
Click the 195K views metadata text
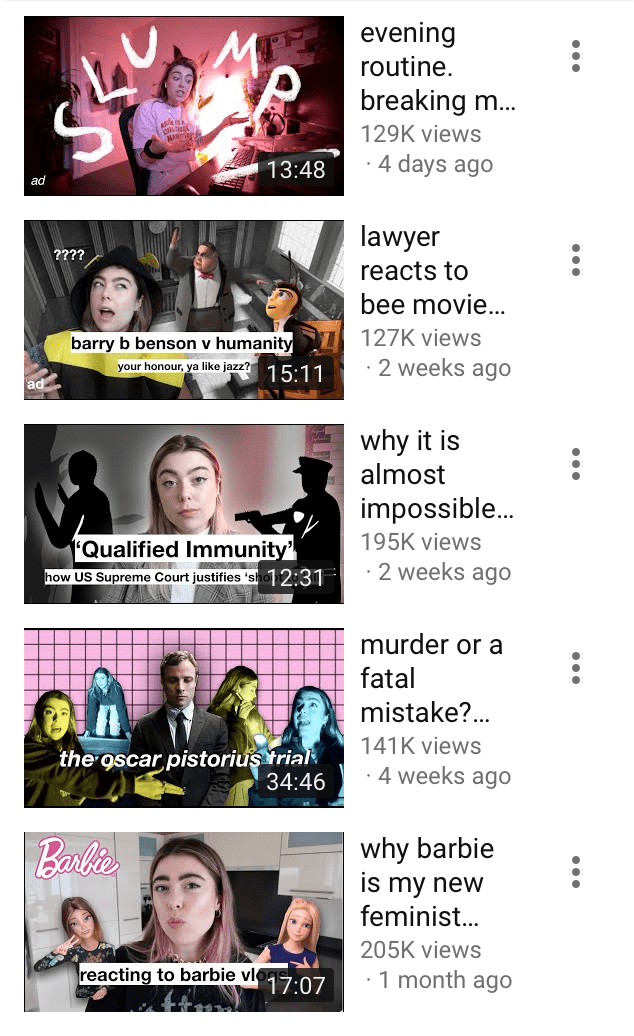coord(421,542)
